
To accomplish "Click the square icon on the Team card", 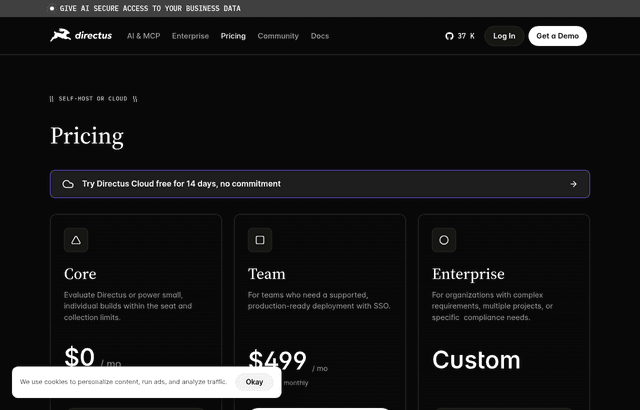I will pos(260,240).
